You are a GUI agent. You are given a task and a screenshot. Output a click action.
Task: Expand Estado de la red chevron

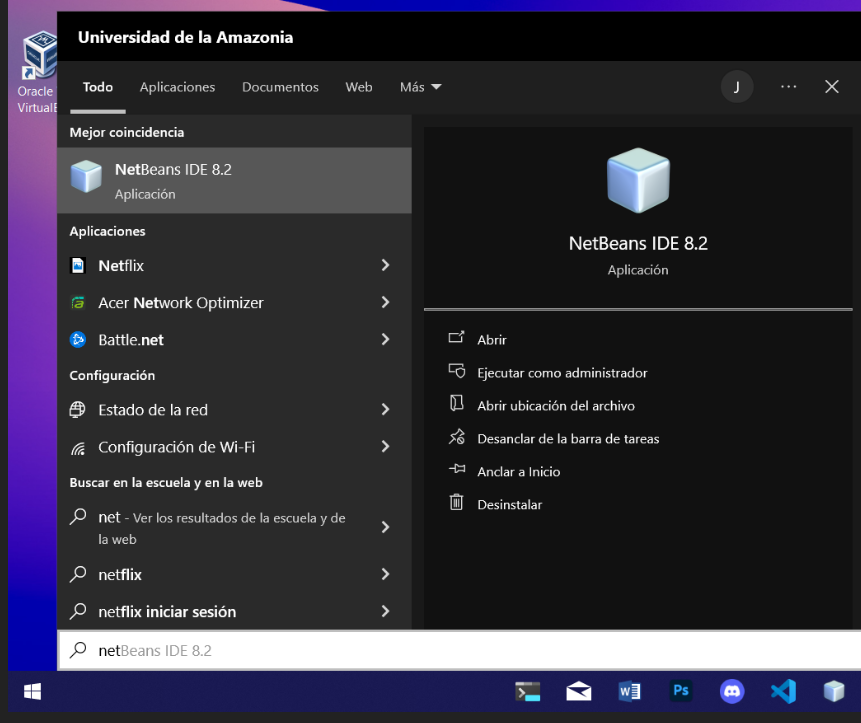click(385, 409)
